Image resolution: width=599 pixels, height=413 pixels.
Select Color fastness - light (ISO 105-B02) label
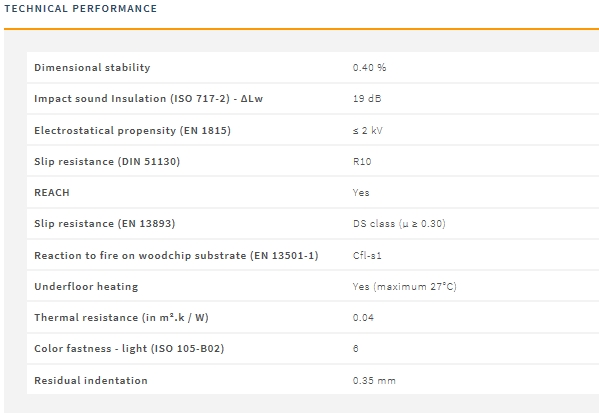pos(129,348)
